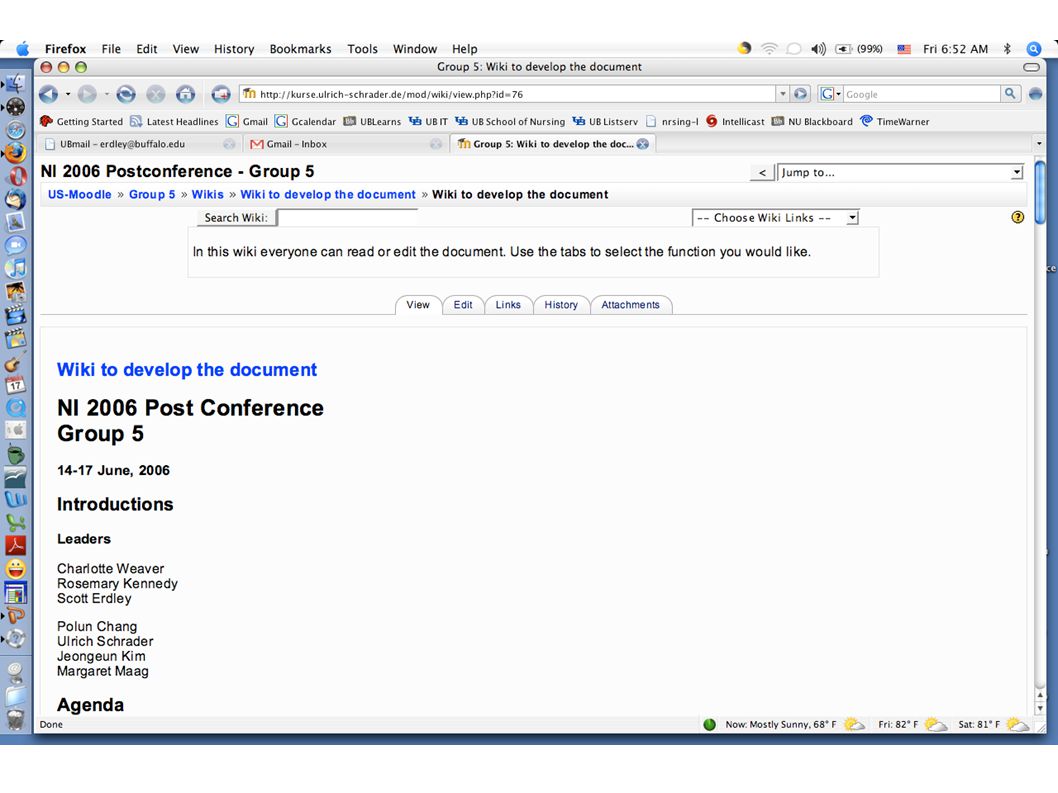The height and width of the screenshot is (793, 1058).
Task: Switch to the Links wiki tab
Action: pyautogui.click(x=508, y=304)
